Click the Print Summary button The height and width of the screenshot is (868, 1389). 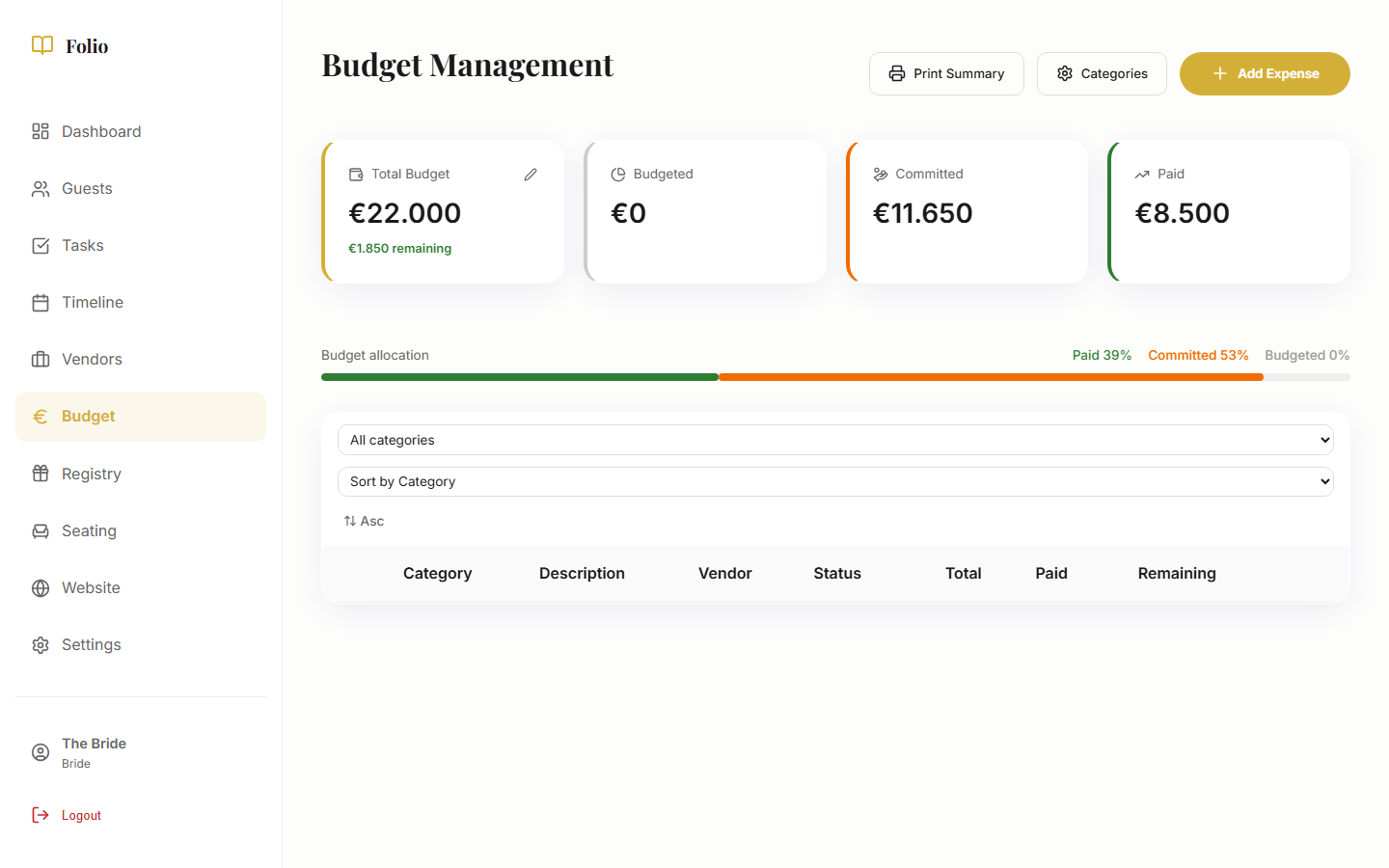tap(946, 74)
